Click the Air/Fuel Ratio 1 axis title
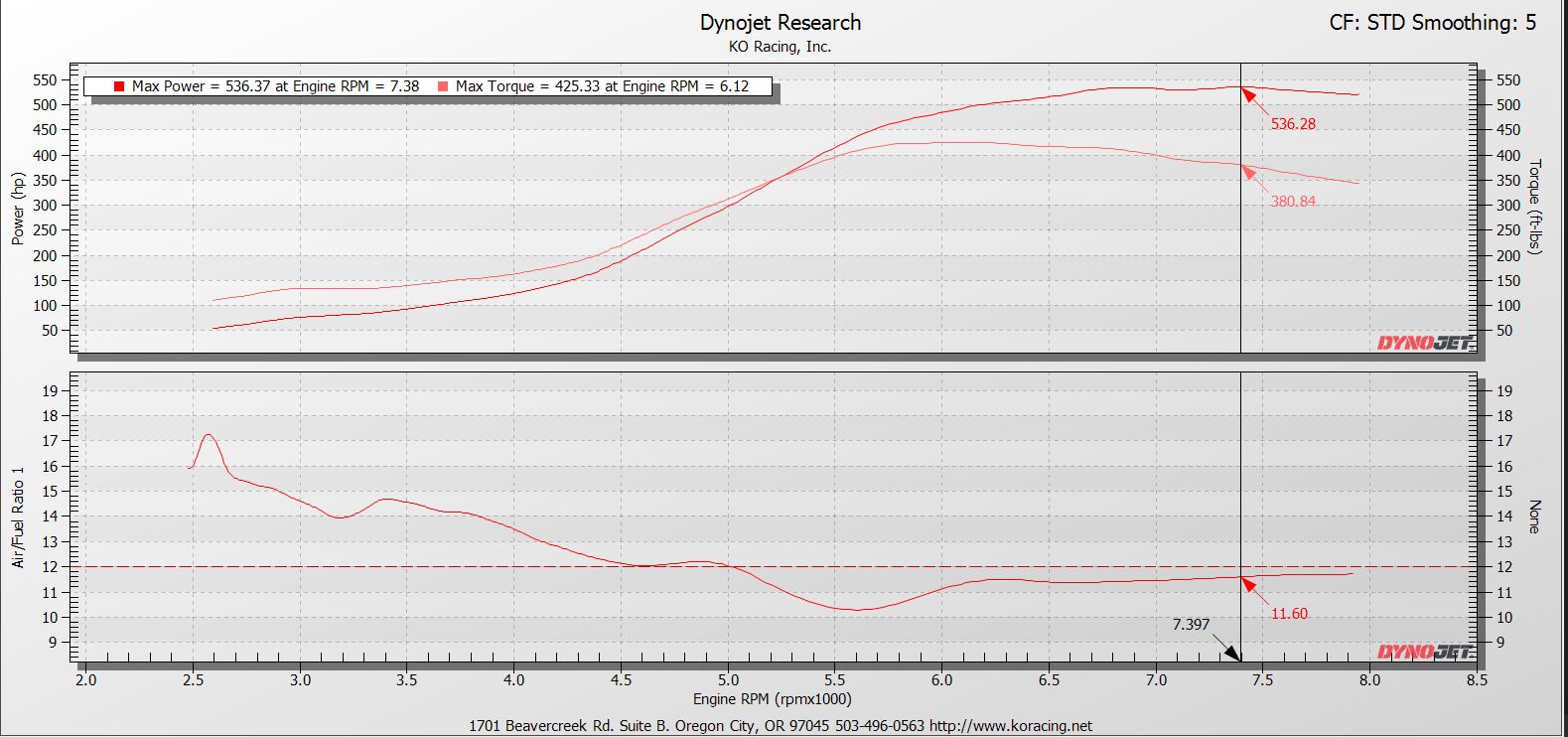1568x737 pixels. coord(18,517)
